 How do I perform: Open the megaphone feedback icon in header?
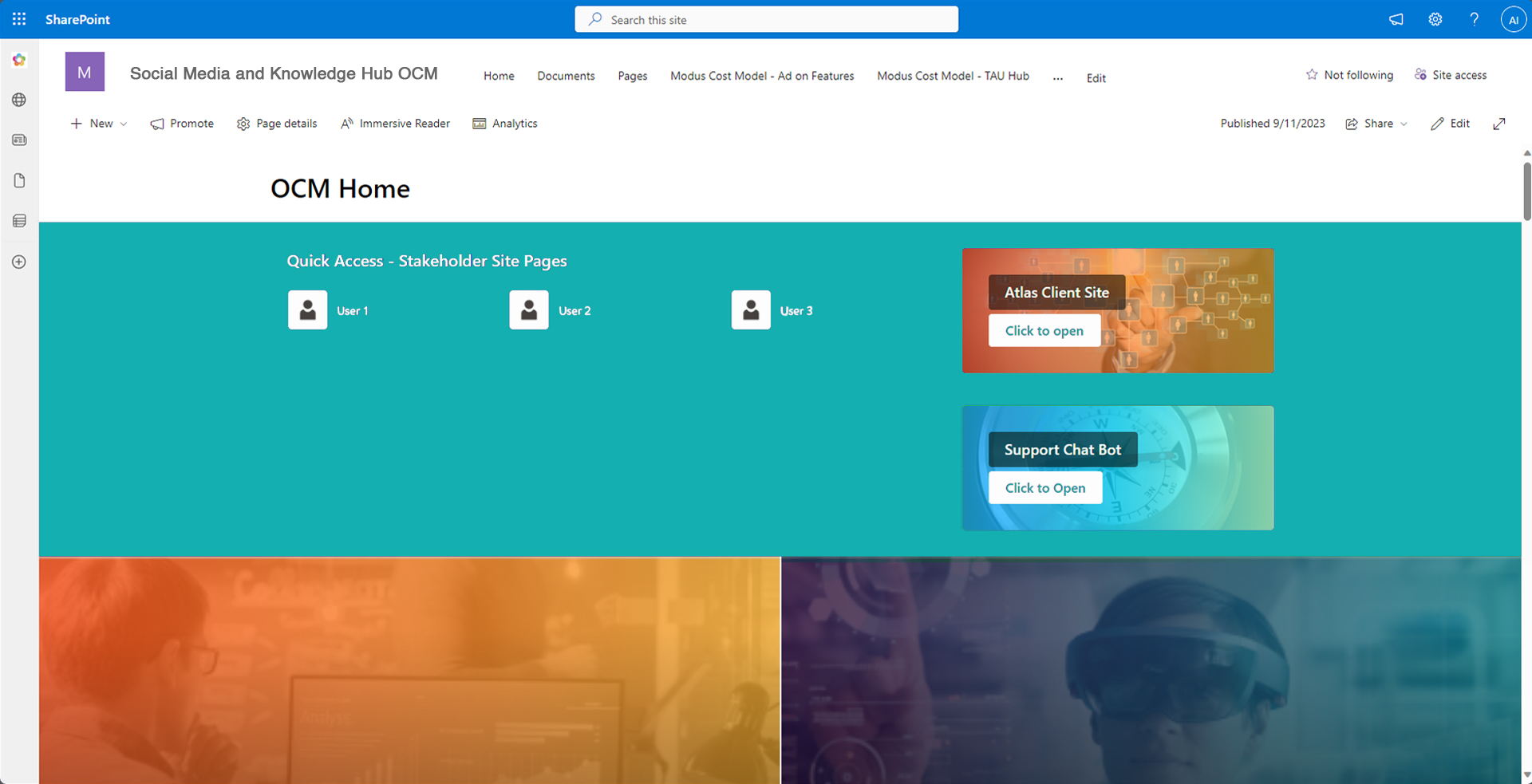pos(1396,19)
